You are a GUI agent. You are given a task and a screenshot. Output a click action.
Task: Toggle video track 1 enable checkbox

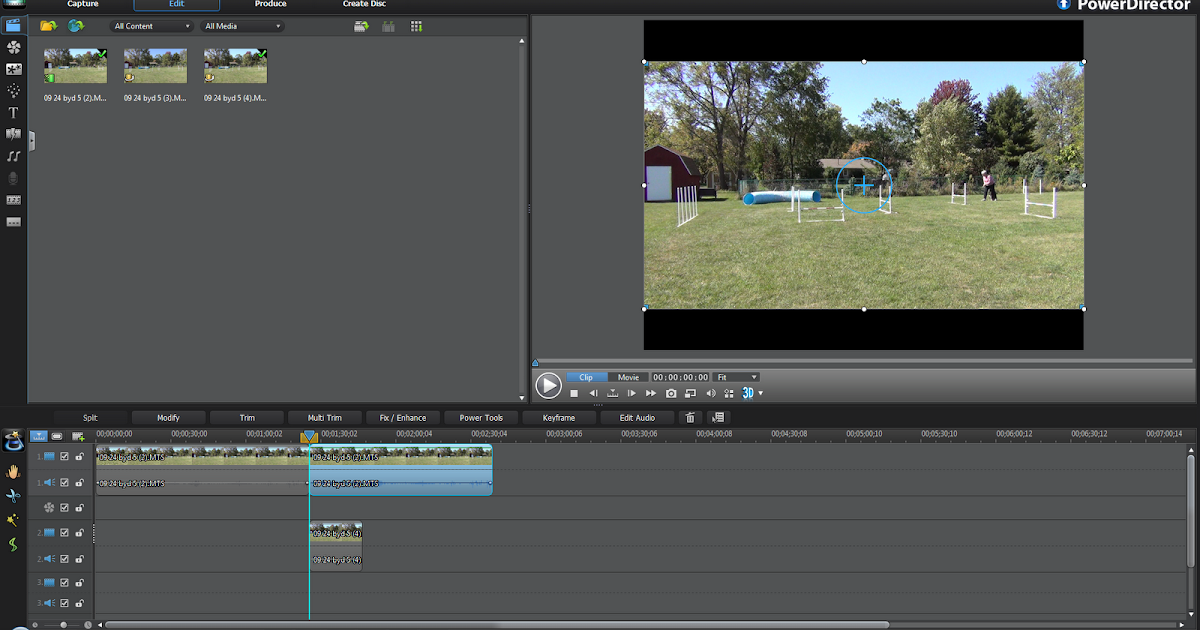point(64,456)
